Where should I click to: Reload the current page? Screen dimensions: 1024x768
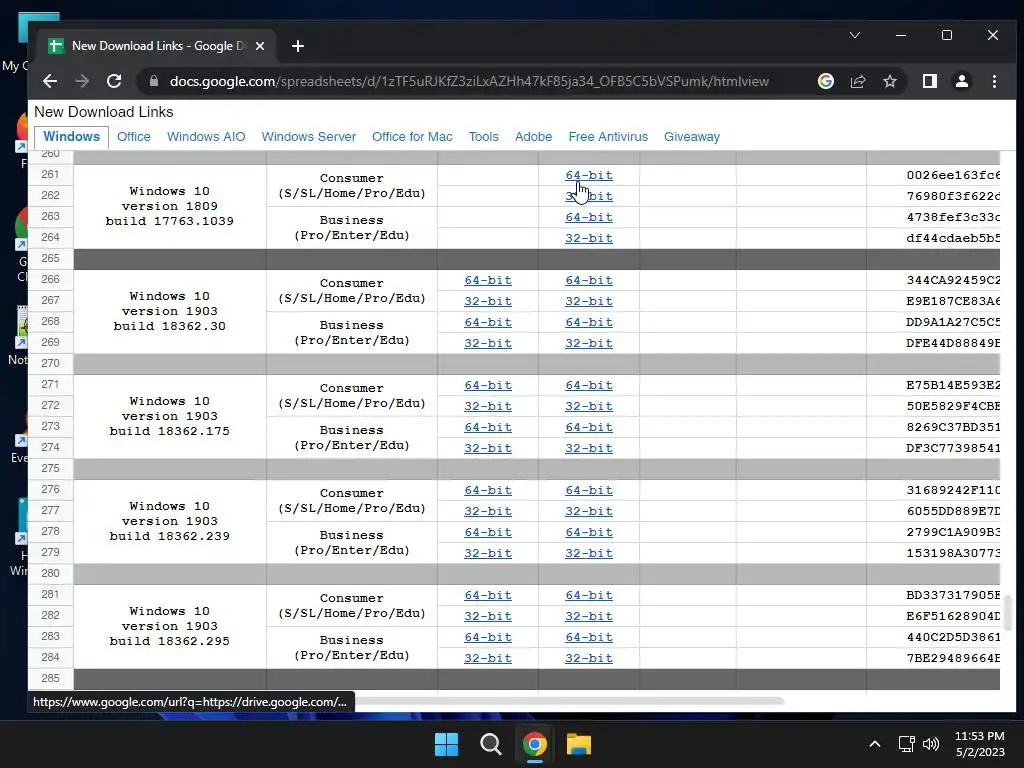pos(114,81)
